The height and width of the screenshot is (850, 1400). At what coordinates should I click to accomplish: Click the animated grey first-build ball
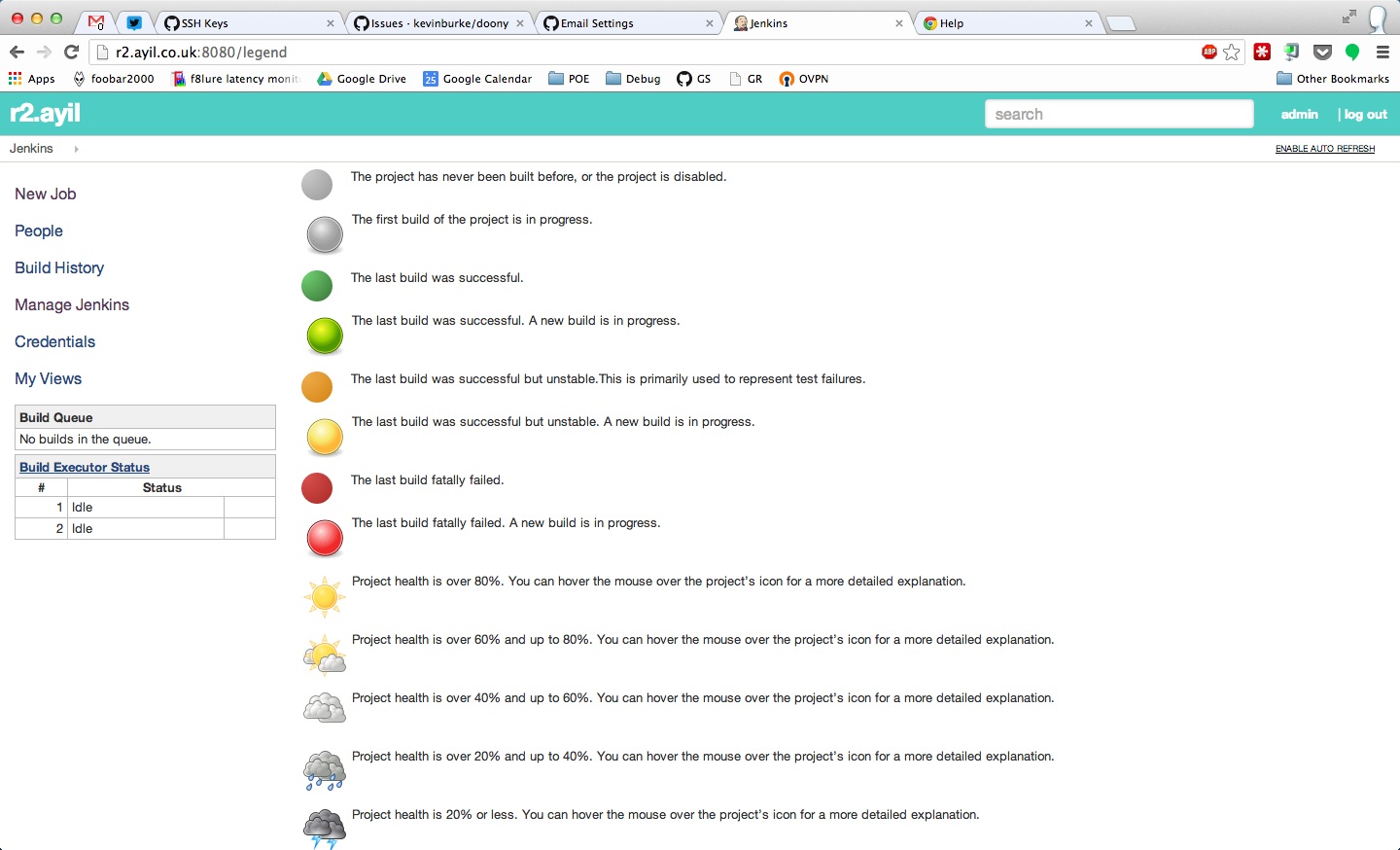(x=325, y=235)
